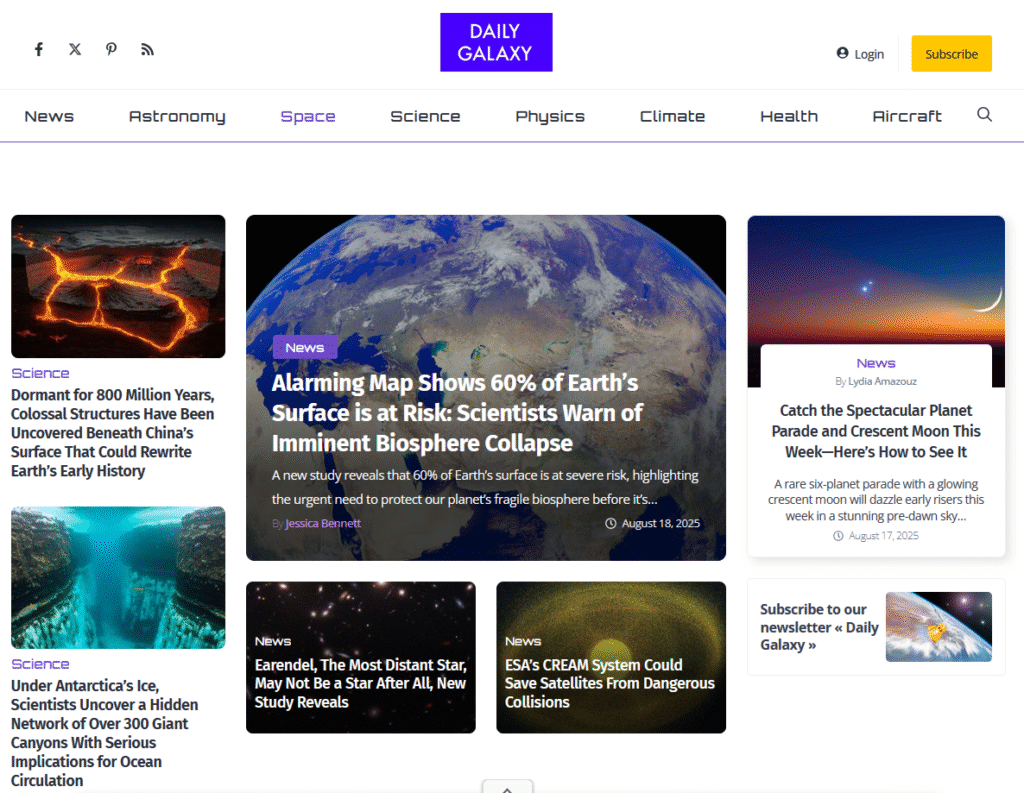The height and width of the screenshot is (793, 1024).
Task: Click the News label on Planet Parade card
Action: point(876,363)
